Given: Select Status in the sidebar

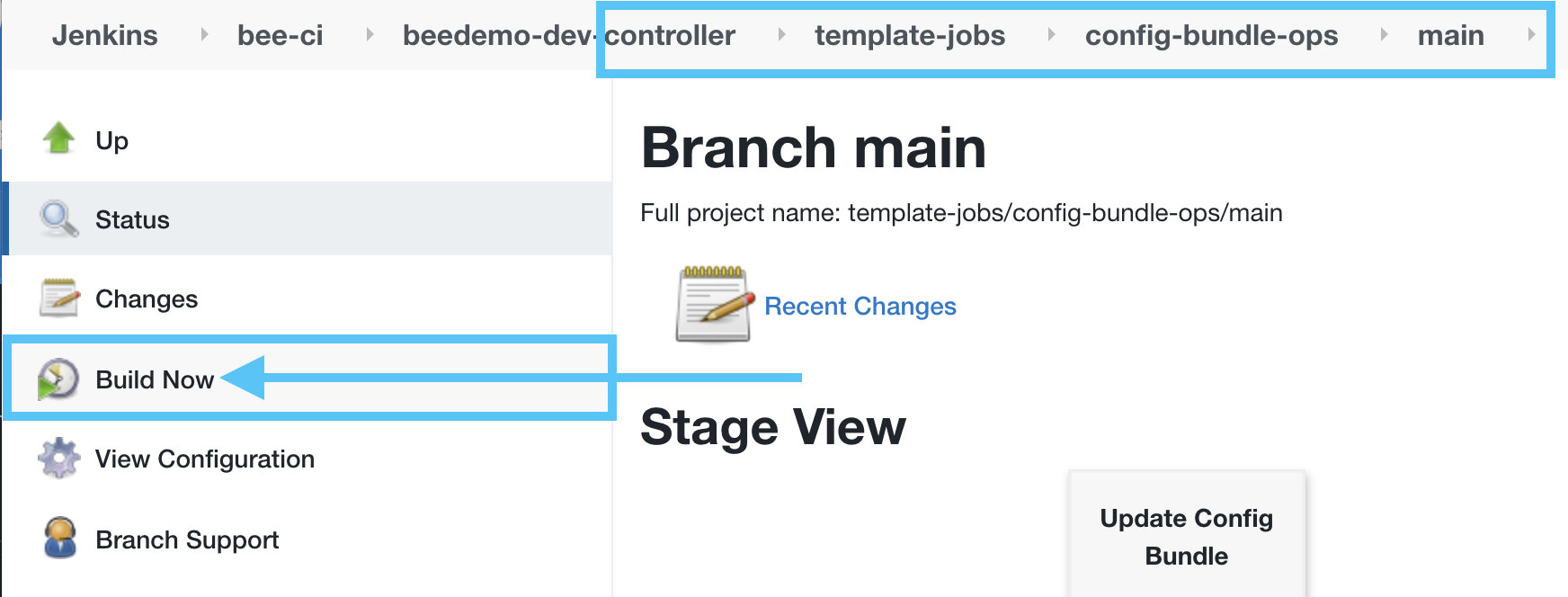Looking at the screenshot, I should pyautogui.click(x=131, y=218).
